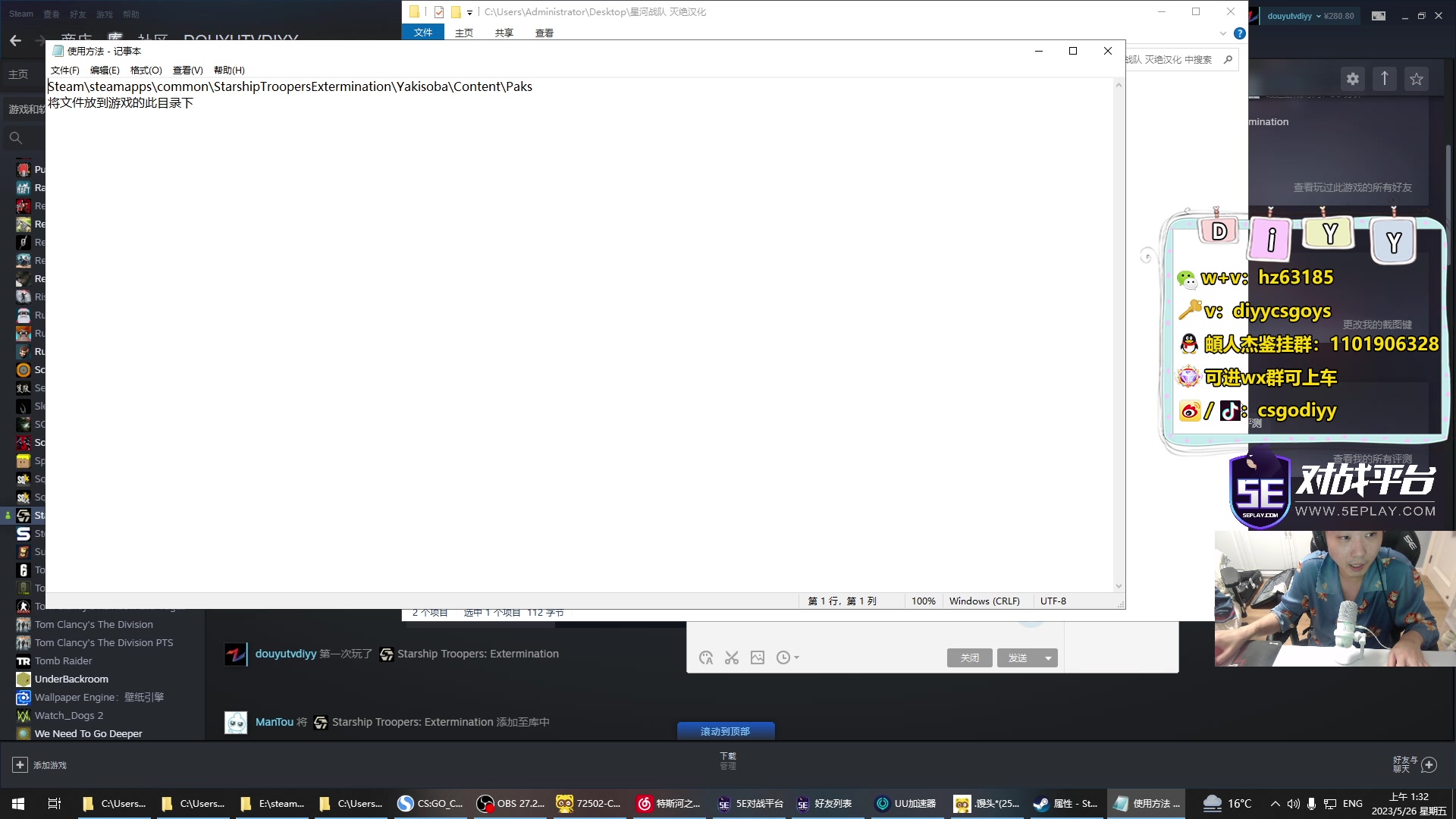
Task: Show hidden system tray icons chevron
Action: [1276, 804]
